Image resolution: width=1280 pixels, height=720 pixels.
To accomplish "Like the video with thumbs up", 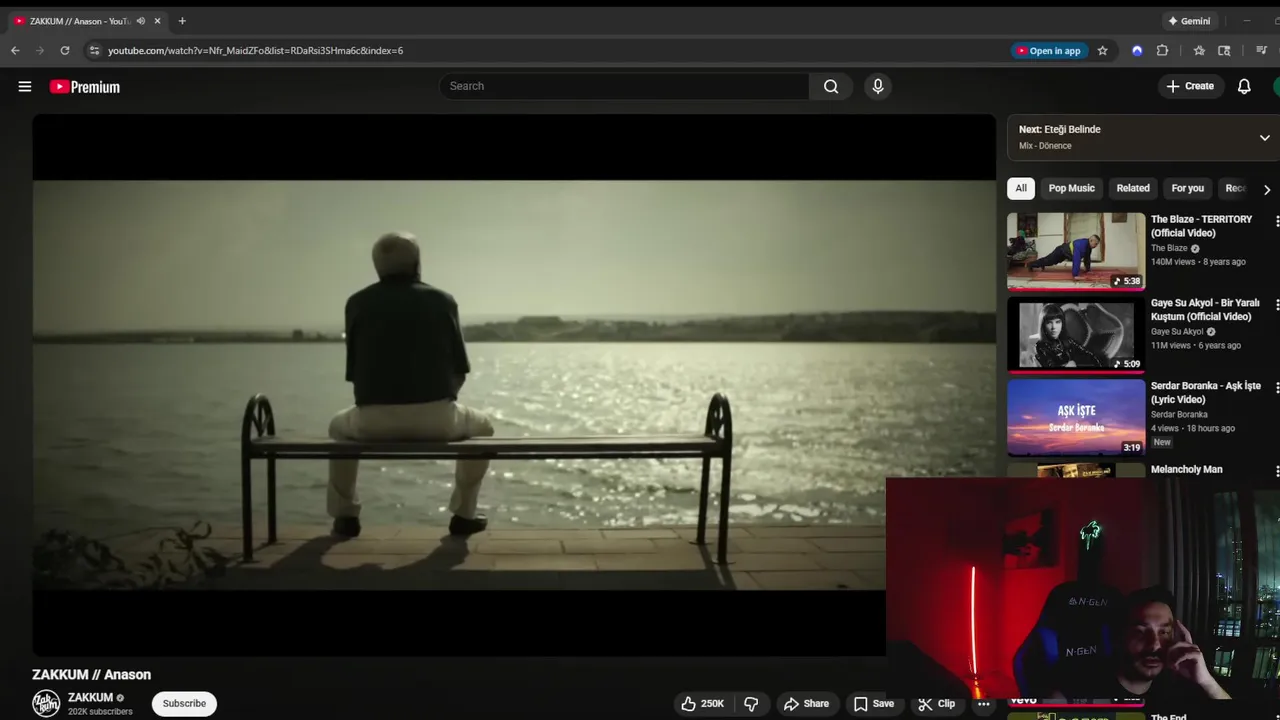I will pos(703,704).
